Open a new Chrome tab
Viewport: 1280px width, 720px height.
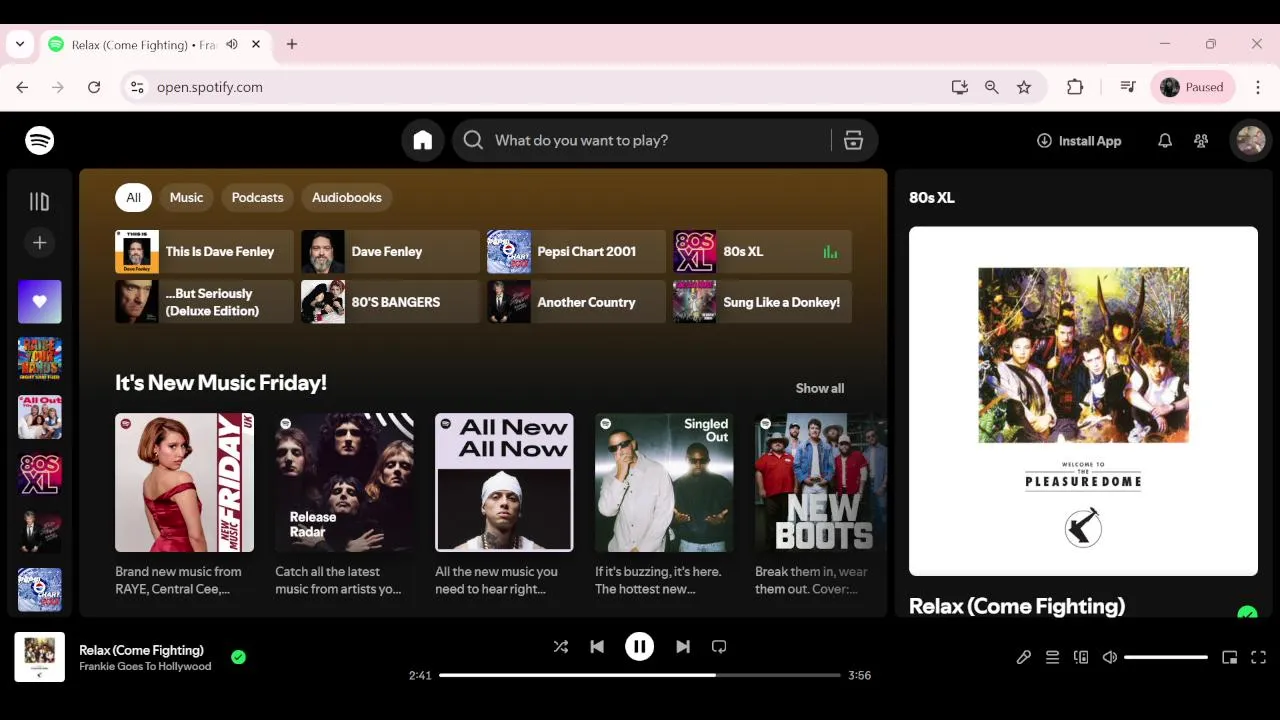coord(292,44)
